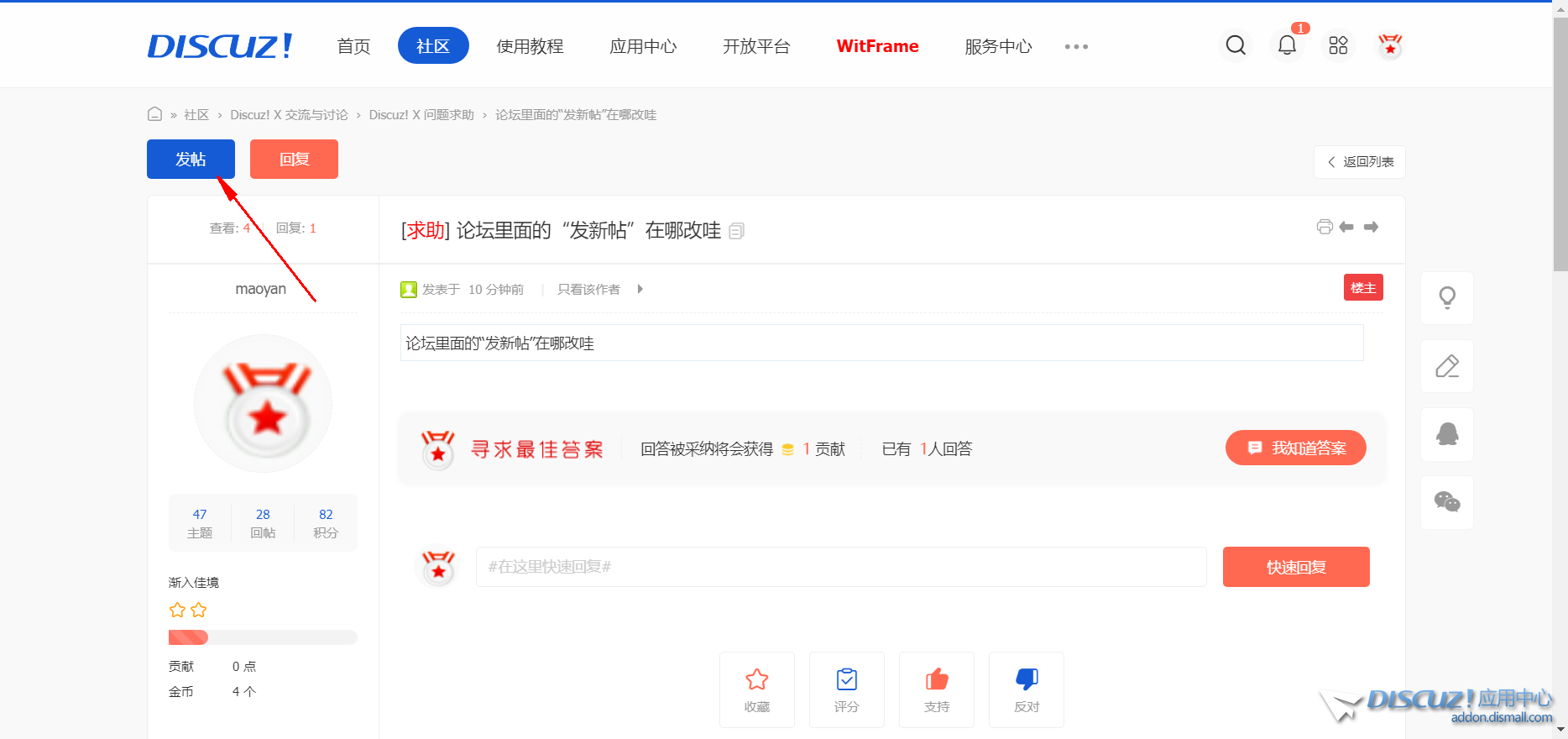The width and height of the screenshot is (1568, 739).
Task: Open the 发帖 new post dropdown
Action: tap(191, 160)
